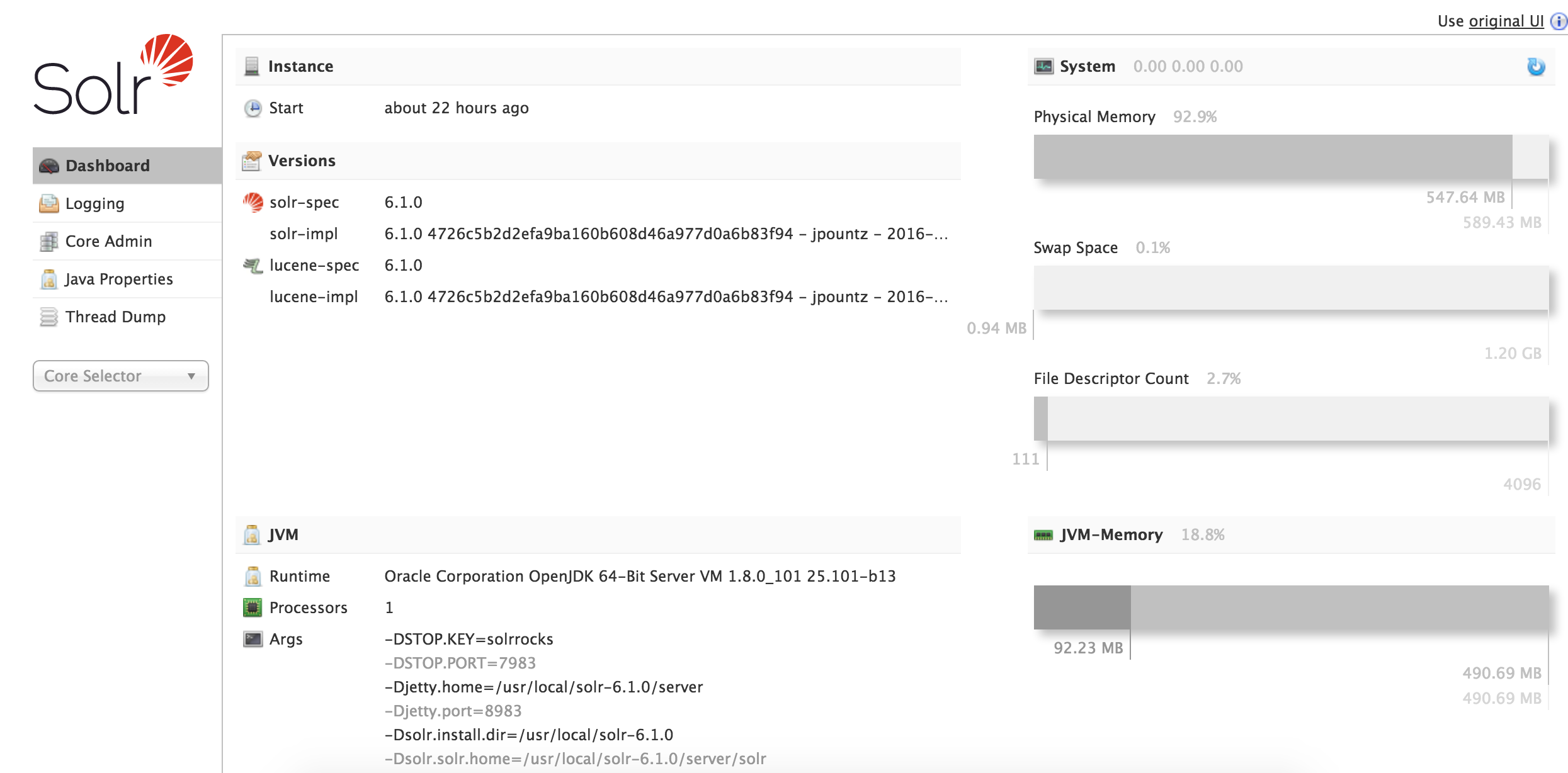Switch to the original UI link
The width and height of the screenshot is (1568, 773).
point(1506,21)
